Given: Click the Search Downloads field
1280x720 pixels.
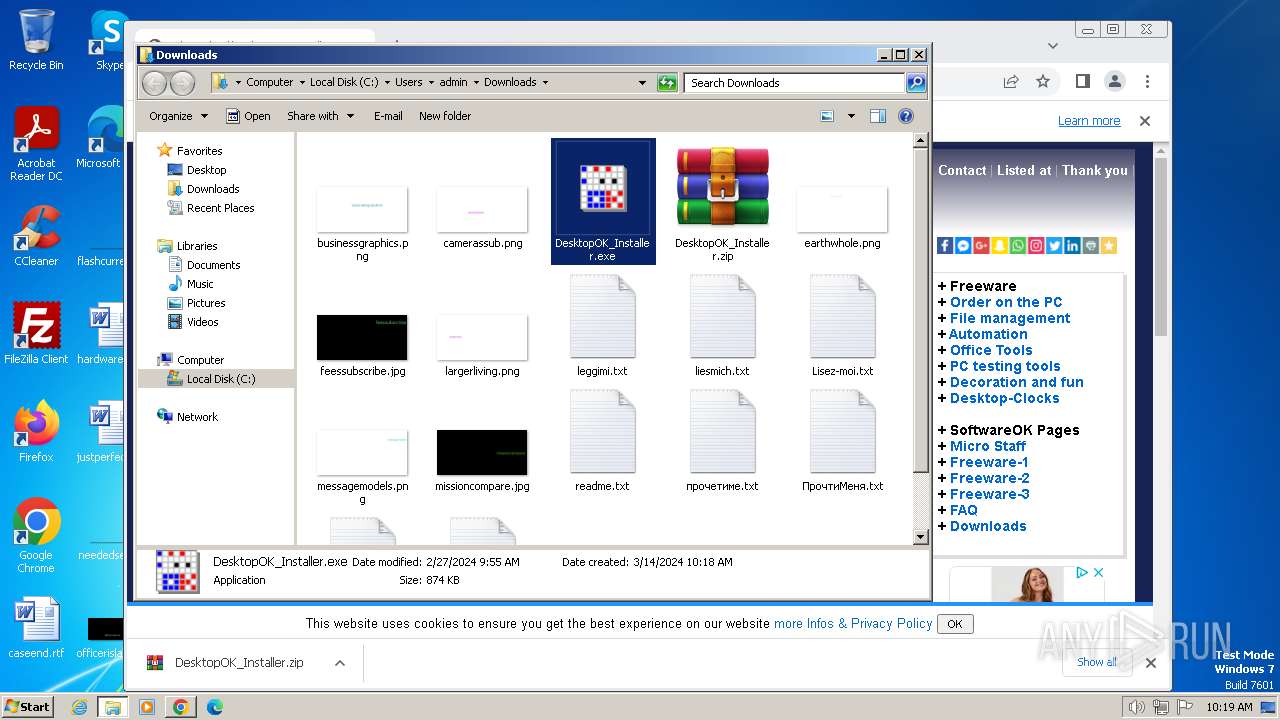Looking at the screenshot, I should (795, 83).
